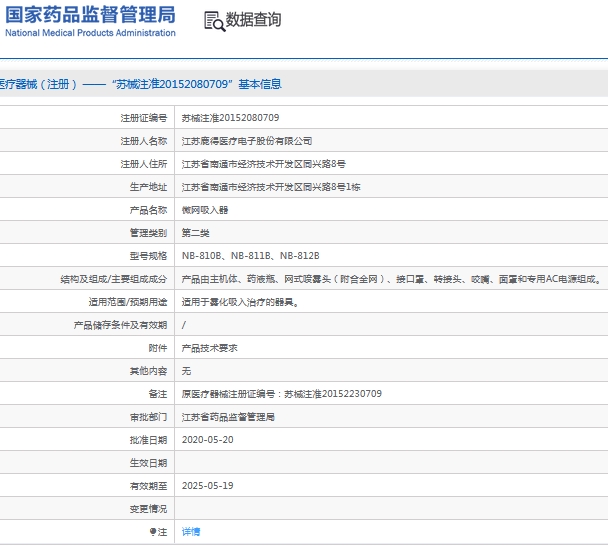Viewport: 608px width, 553px height.
Task: Open the 数据查询 heading link
Action: [253, 19]
